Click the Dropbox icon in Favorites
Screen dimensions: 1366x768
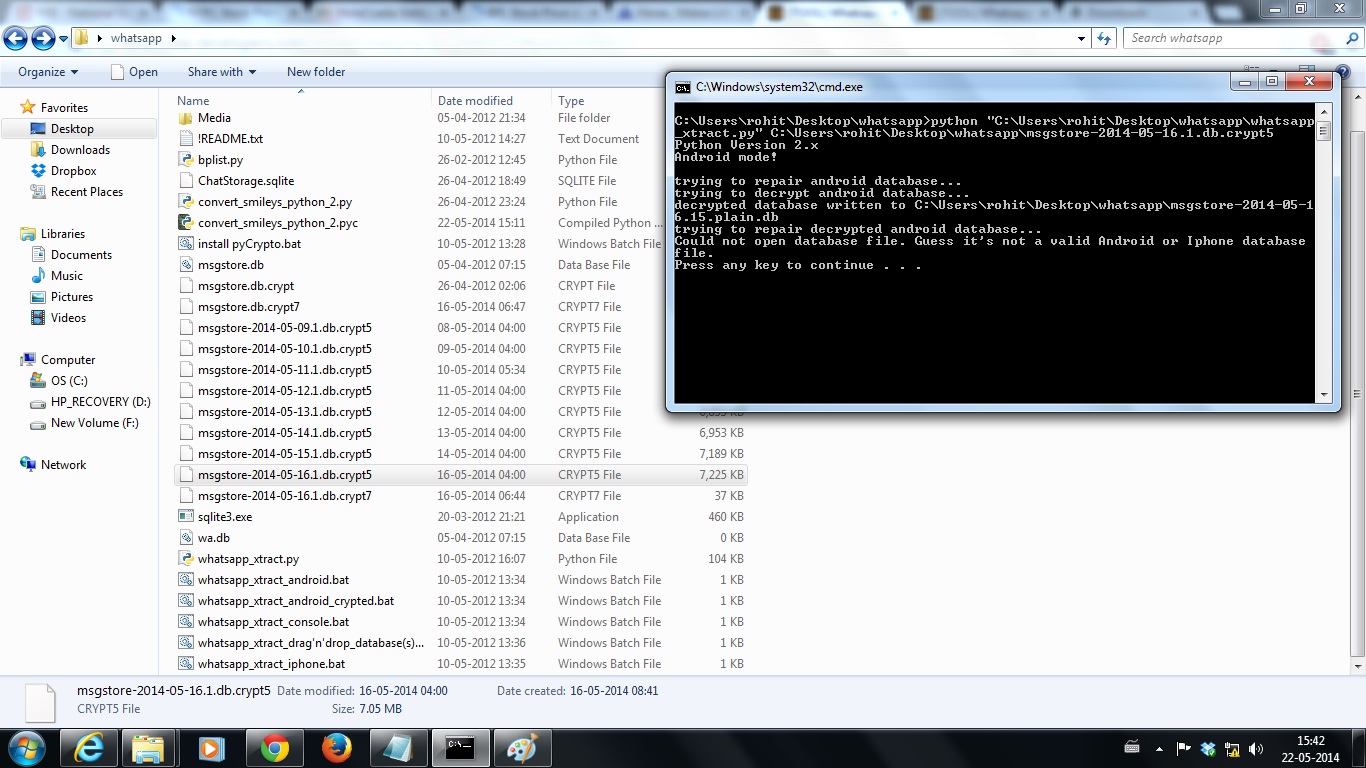[38, 171]
